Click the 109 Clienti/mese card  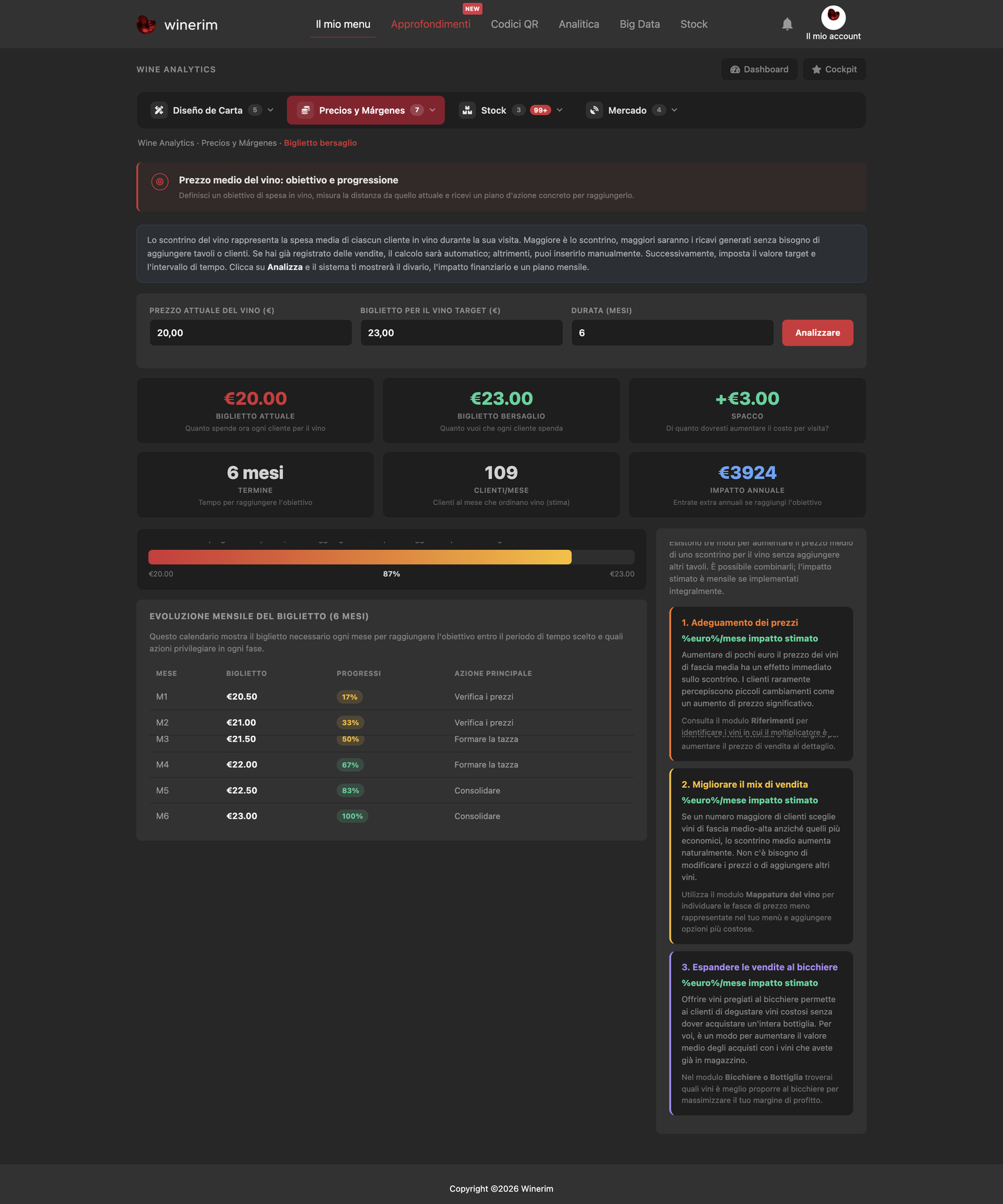click(x=501, y=485)
